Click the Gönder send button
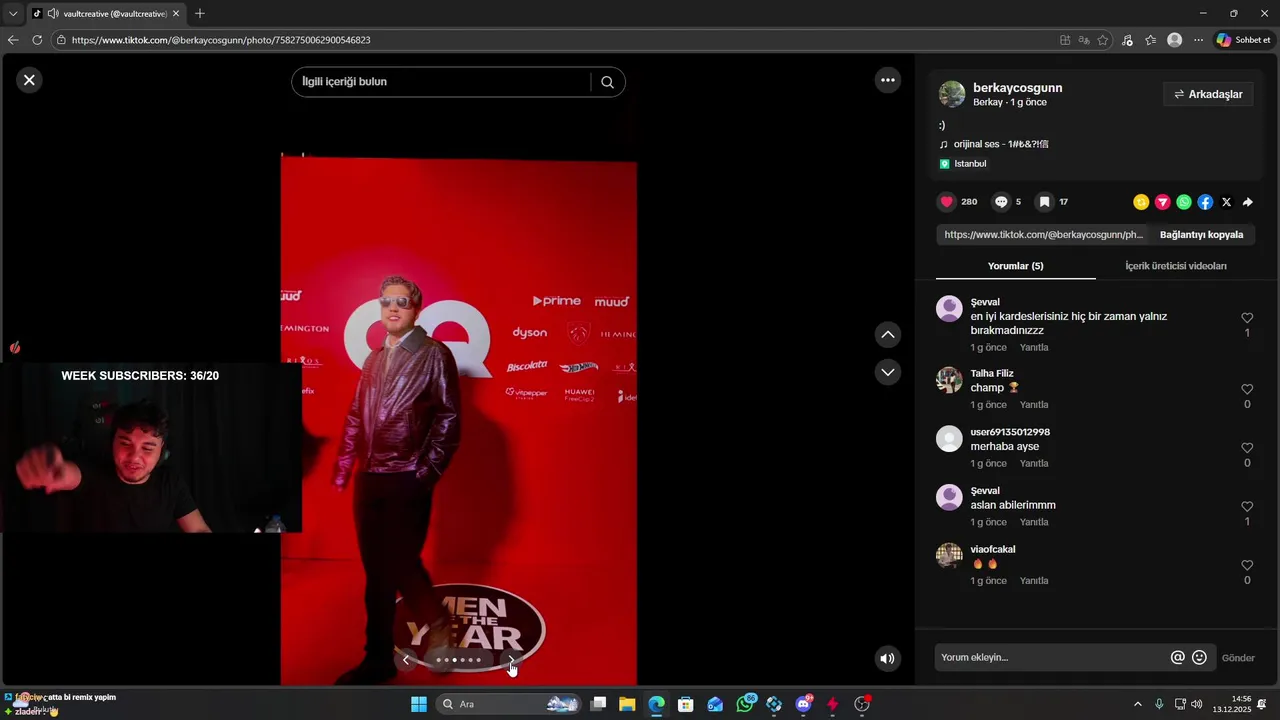 pyautogui.click(x=1238, y=658)
